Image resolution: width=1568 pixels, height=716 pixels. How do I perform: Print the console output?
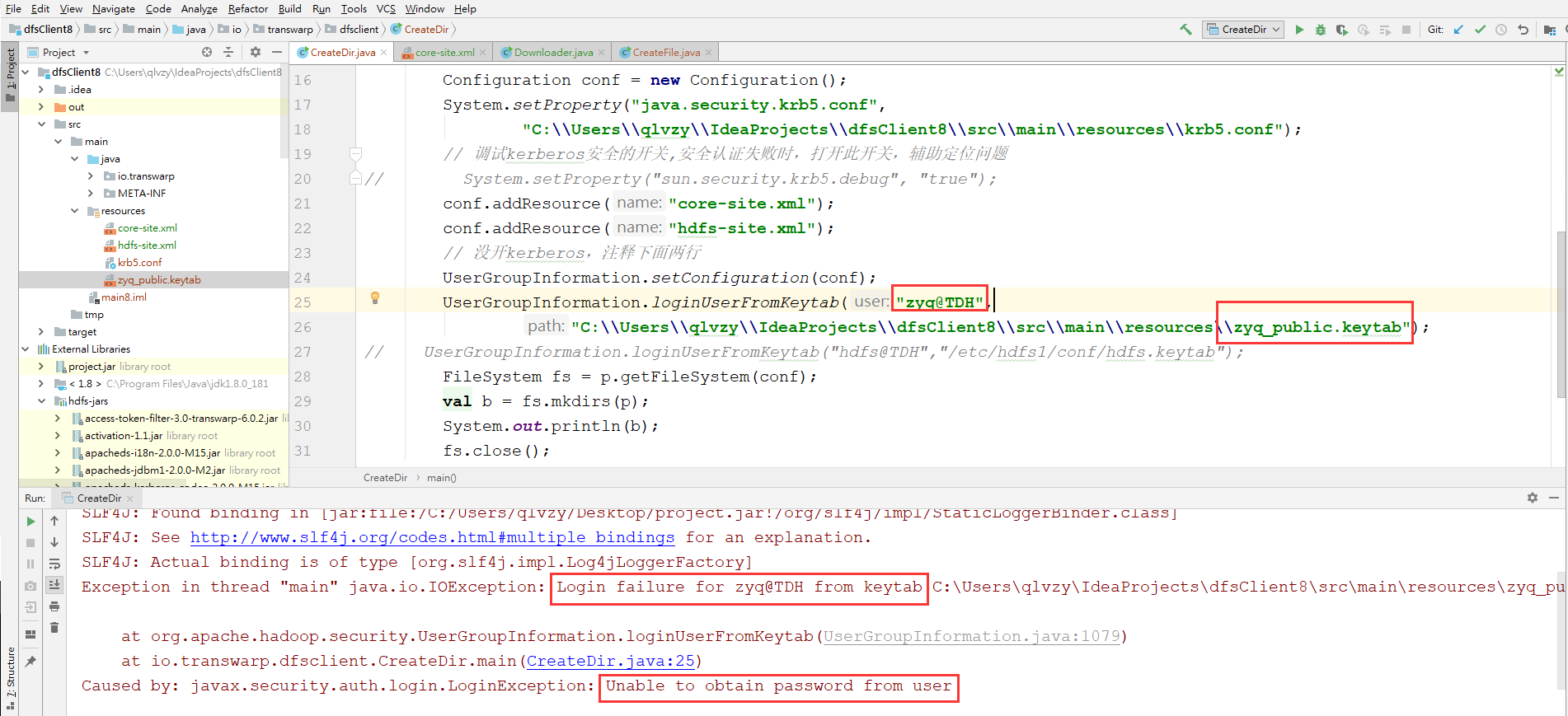click(54, 606)
